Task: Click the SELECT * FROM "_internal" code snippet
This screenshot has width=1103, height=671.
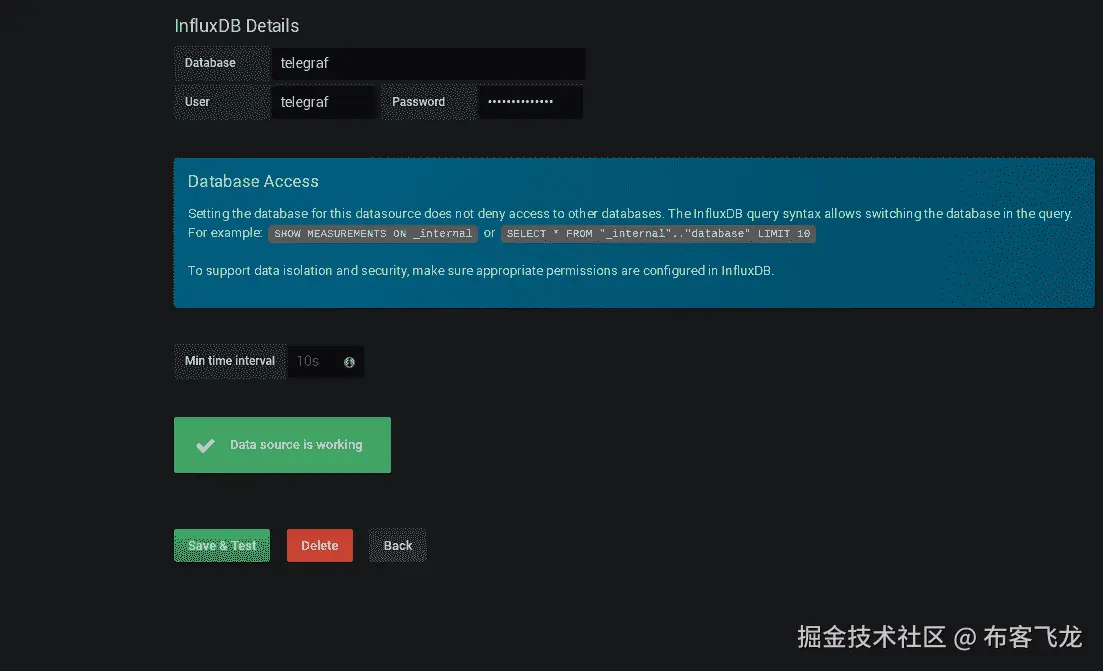Action: [x=658, y=234]
